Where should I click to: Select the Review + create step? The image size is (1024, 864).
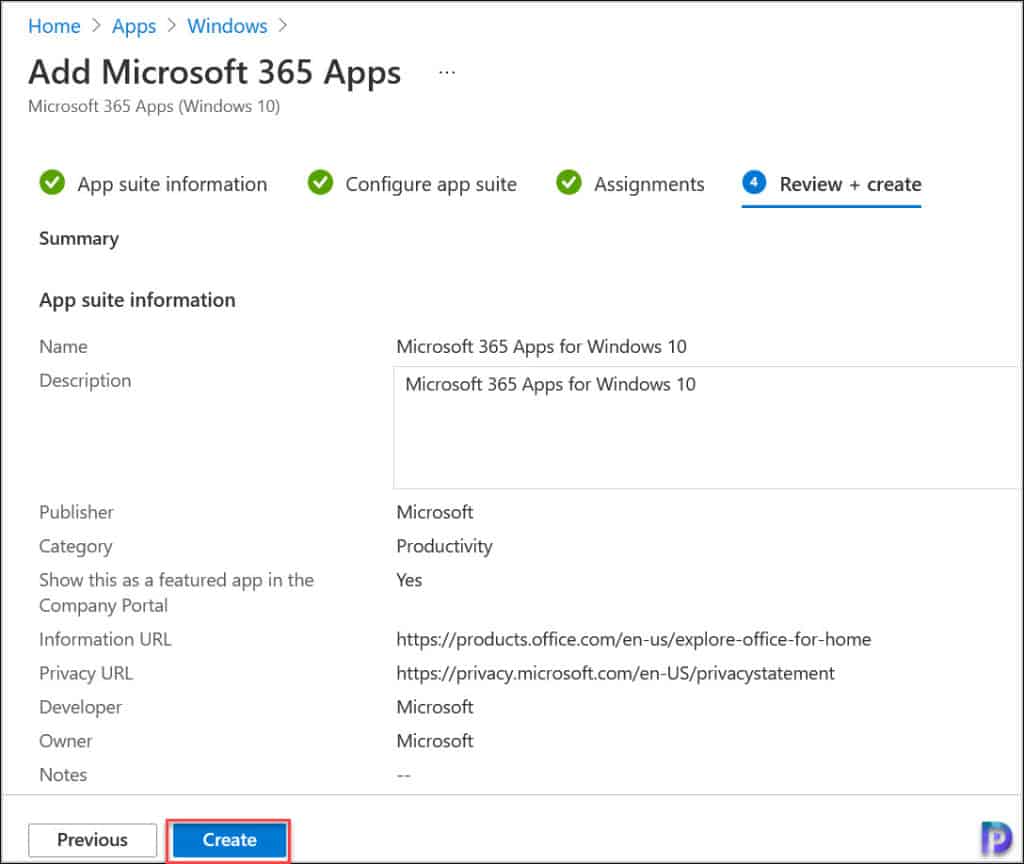click(850, 185)
